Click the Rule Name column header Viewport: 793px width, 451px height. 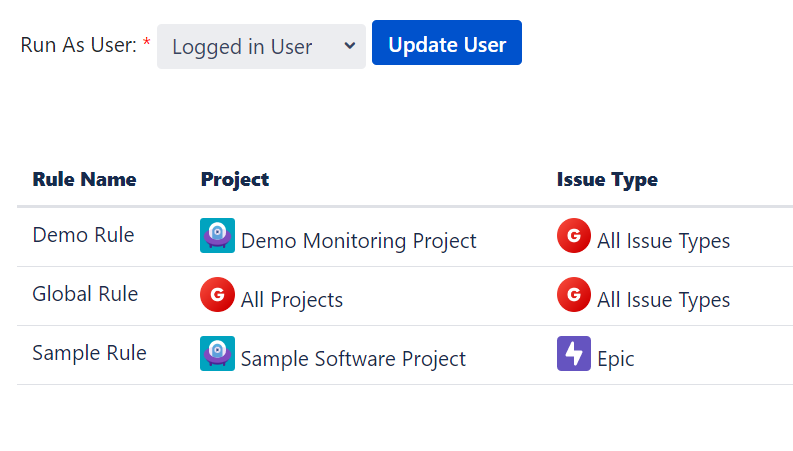[x=84, y=180]
